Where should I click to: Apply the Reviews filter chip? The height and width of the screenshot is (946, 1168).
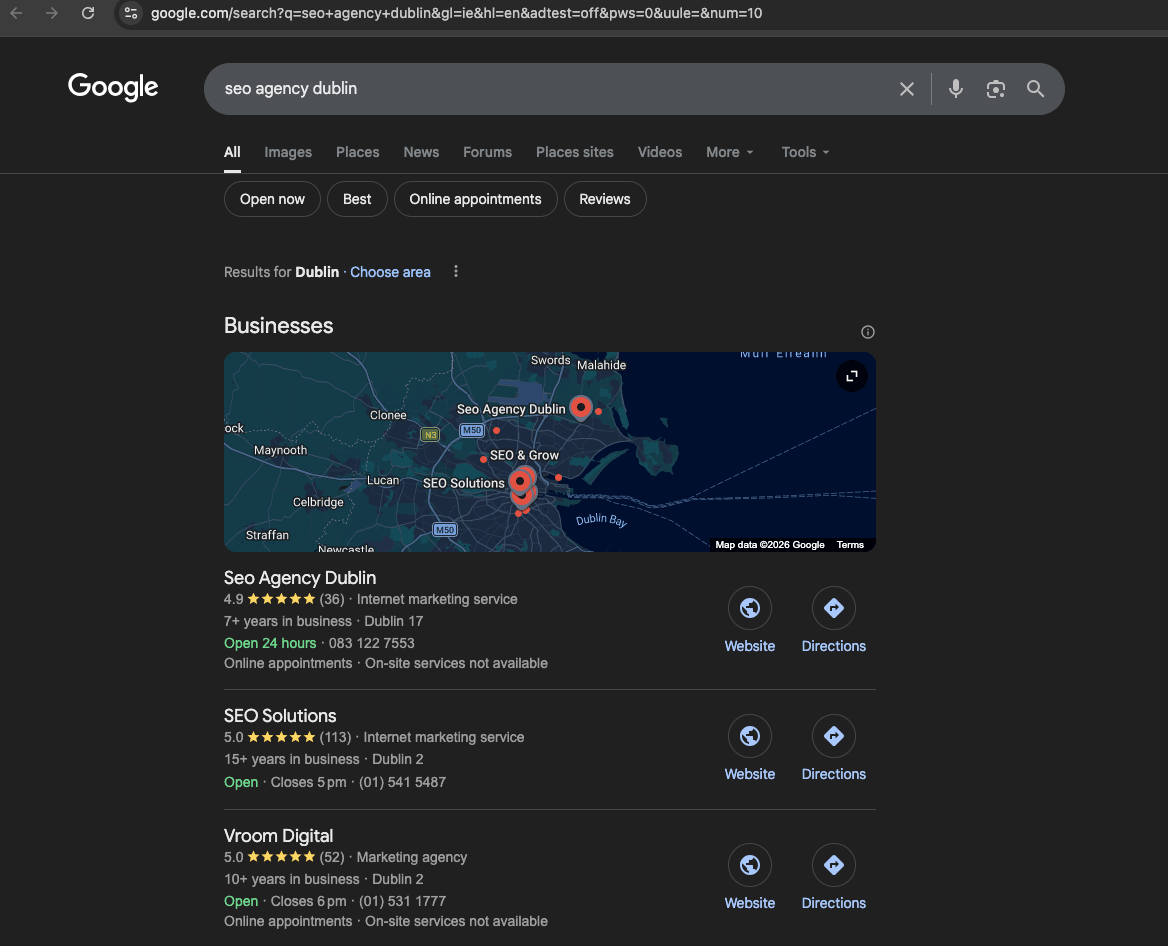point(605,199)
